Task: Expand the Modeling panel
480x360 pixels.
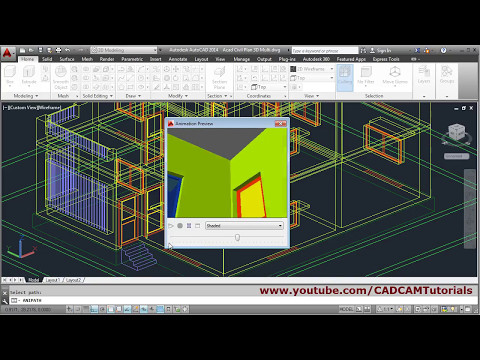Action: (x=26, y=96)
